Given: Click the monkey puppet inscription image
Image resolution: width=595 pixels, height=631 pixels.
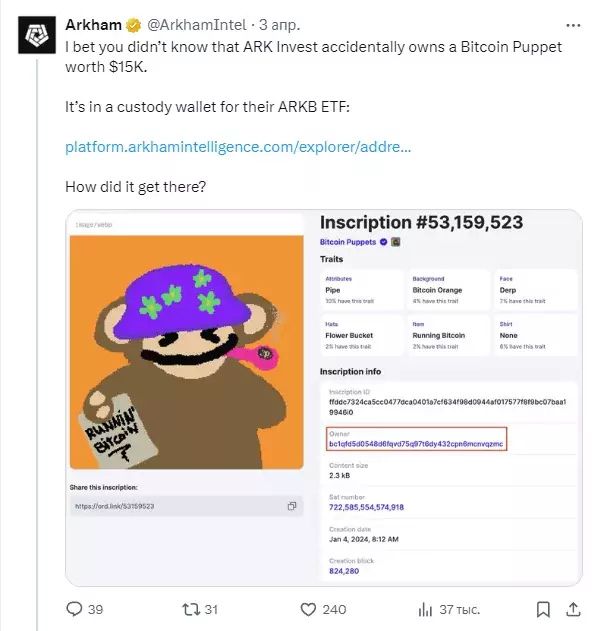Looking at the screenshot, I should click(x=187, y=352).
